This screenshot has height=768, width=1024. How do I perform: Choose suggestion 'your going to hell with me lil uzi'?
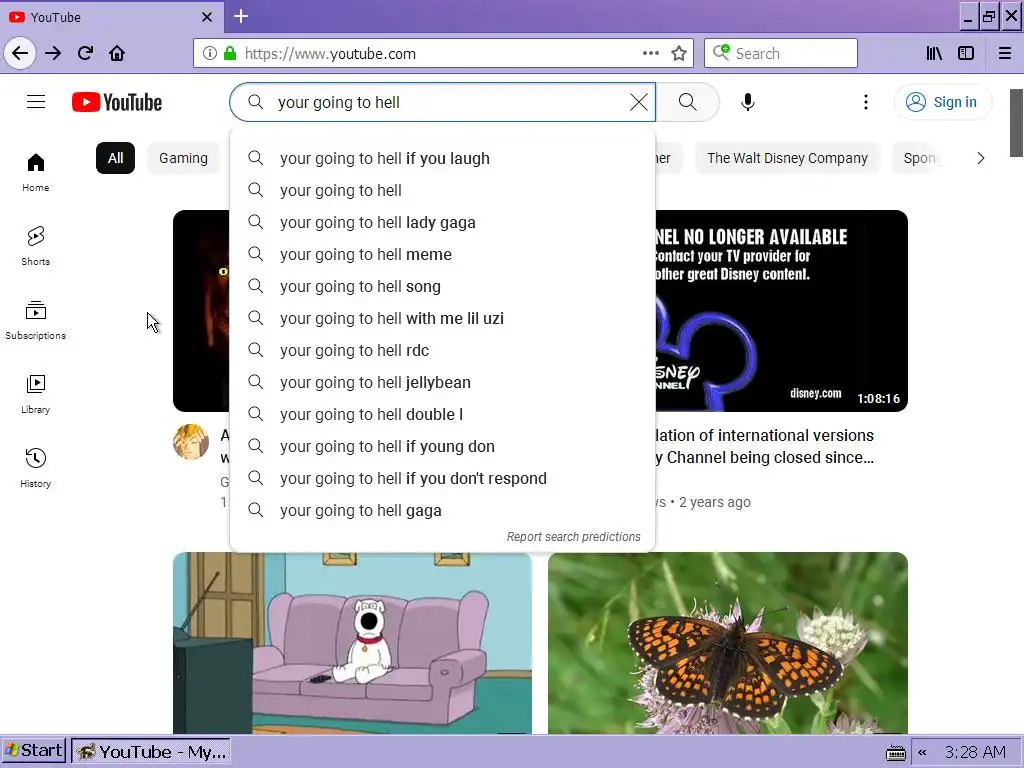(442, 318)
